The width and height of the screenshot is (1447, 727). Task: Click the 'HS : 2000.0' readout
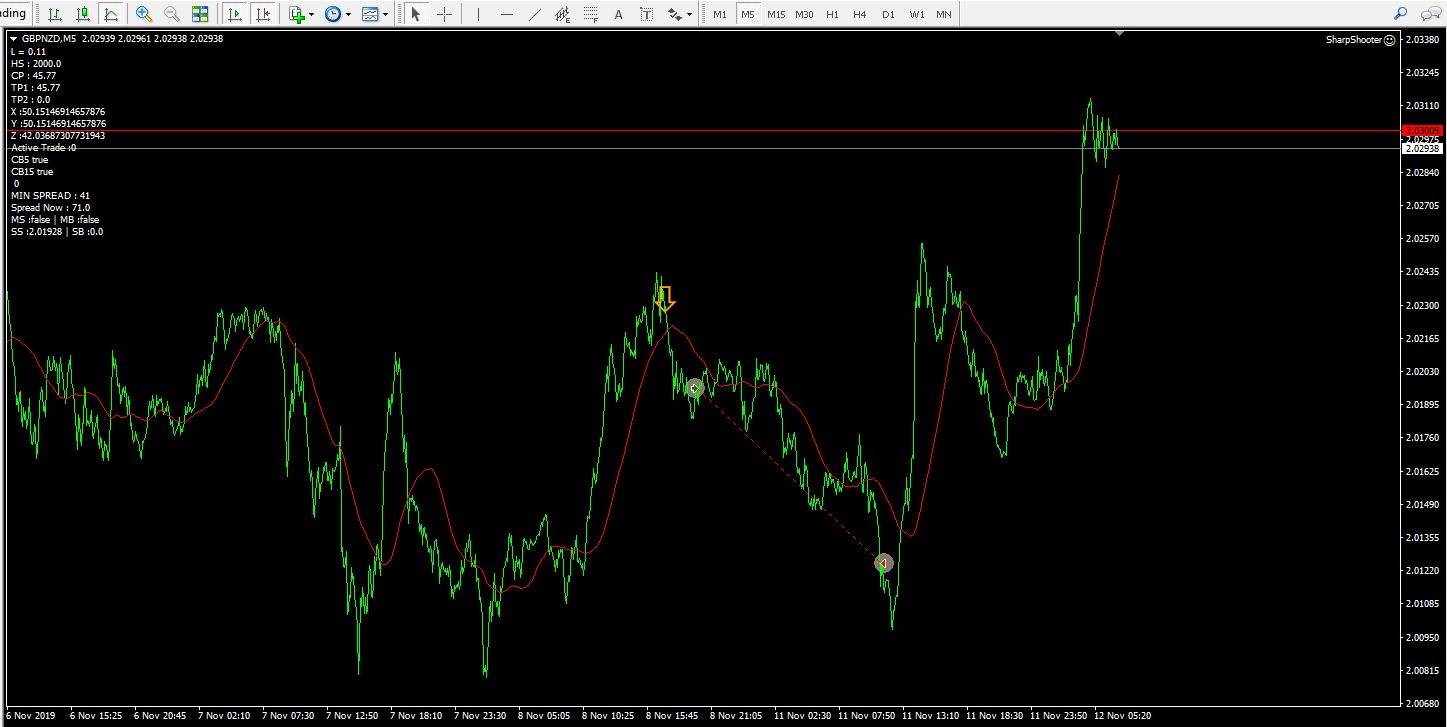coord(36,64)
